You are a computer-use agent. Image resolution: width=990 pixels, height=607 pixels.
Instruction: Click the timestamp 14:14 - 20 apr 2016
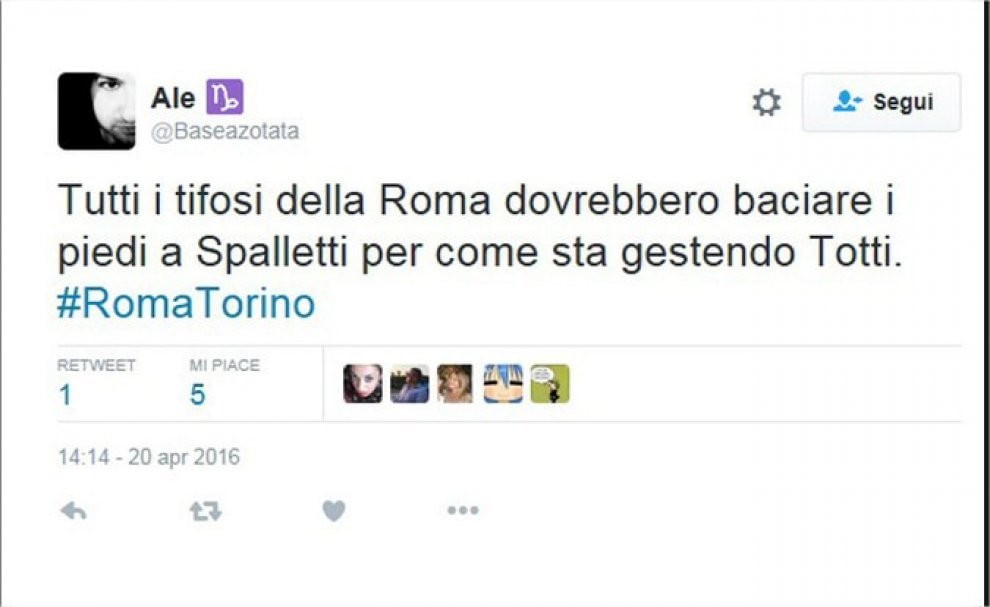pyautogui.click(x=149, y=457)
